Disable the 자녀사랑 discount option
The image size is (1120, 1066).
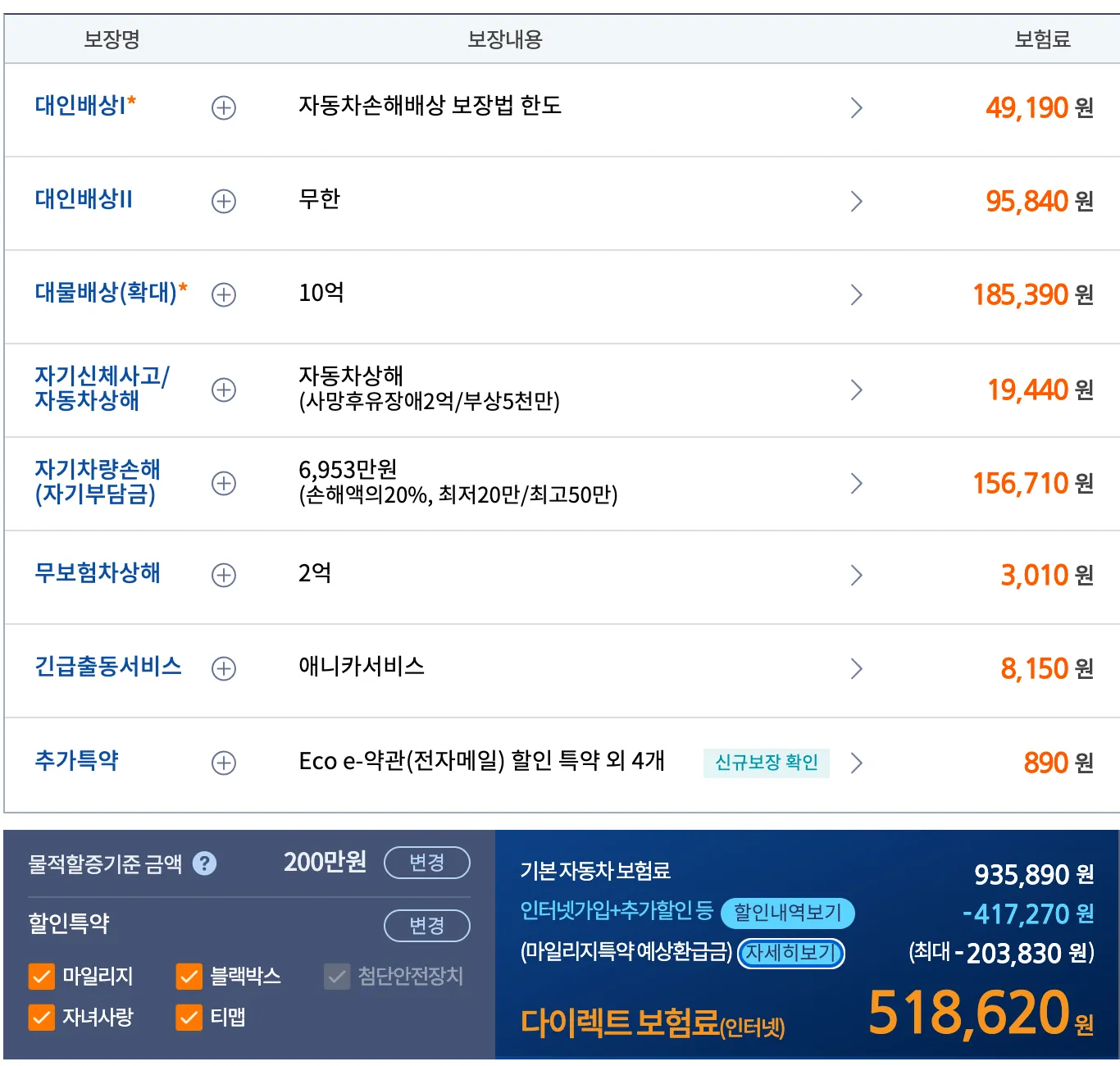(x=41, y=1018)
